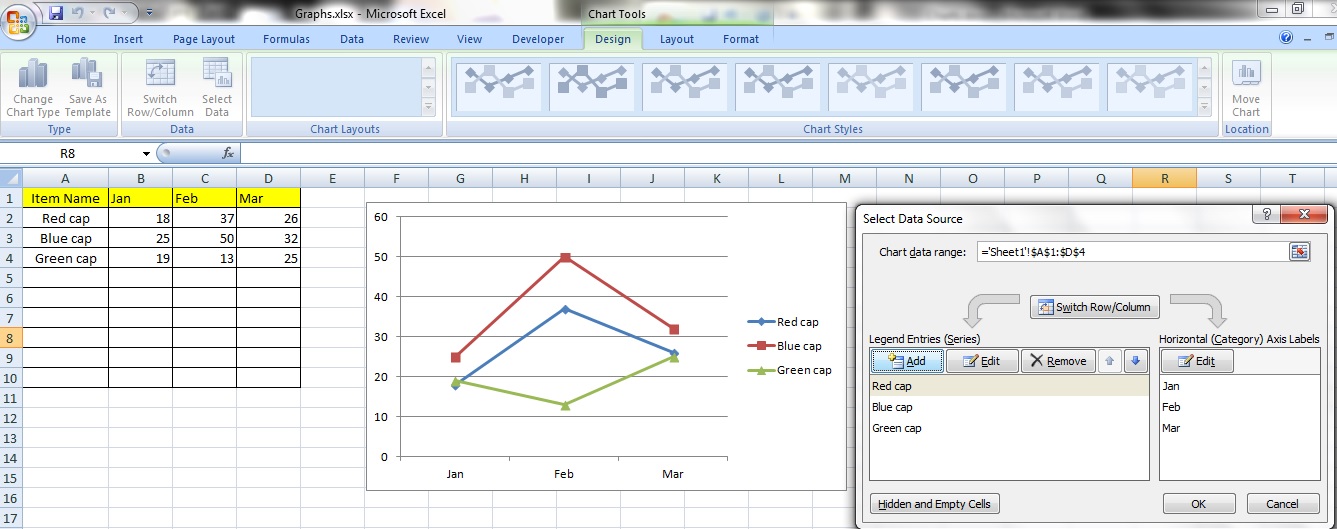Expand the Name Box dropdown
Image resolution: width=1337 pixels, height=529 pixels.
146,154
